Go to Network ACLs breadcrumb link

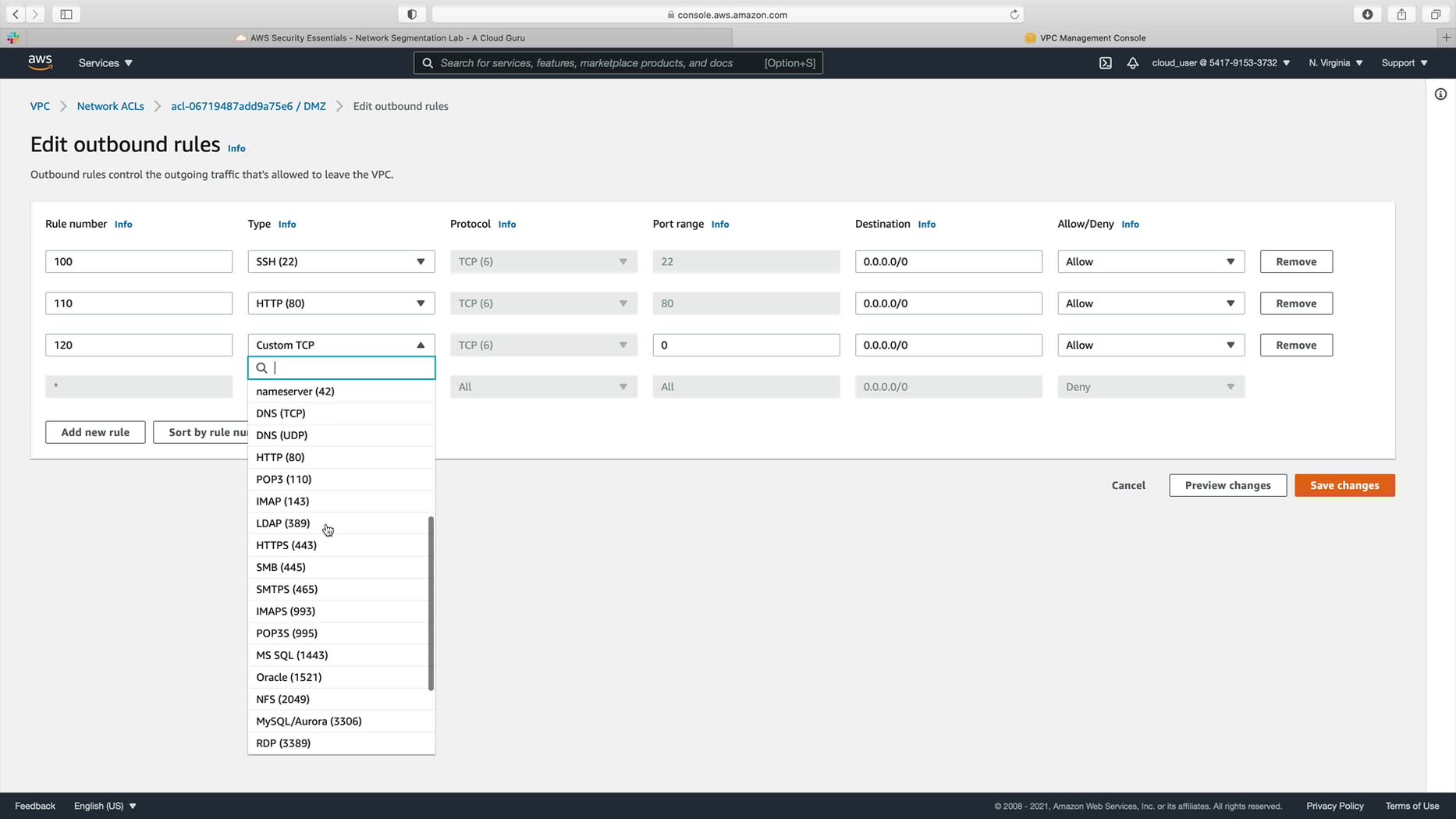[x=110, y=106]
